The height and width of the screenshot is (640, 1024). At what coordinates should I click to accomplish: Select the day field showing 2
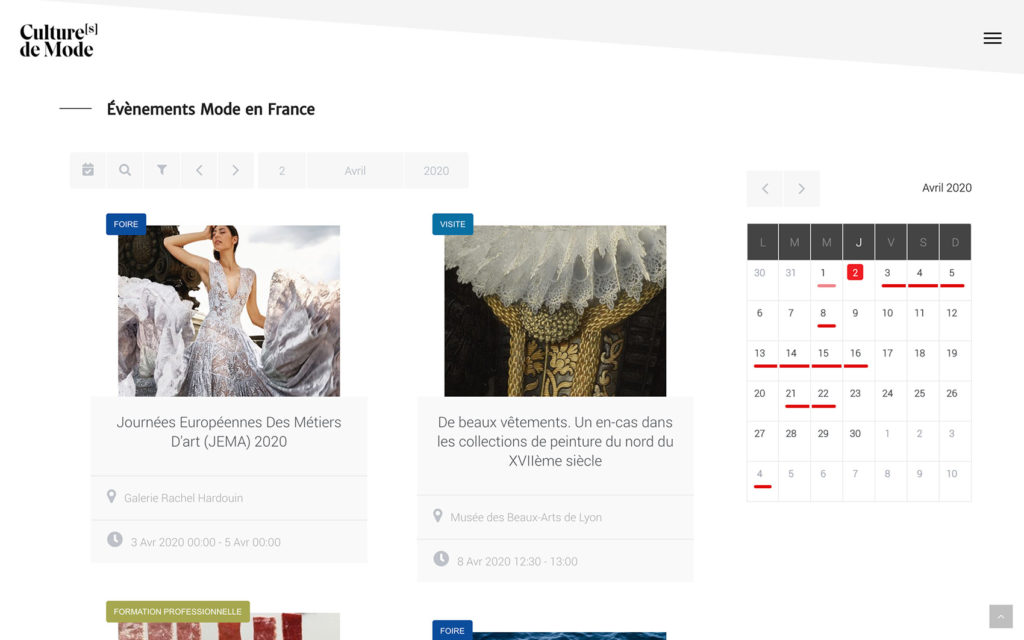tap(281, 170)
